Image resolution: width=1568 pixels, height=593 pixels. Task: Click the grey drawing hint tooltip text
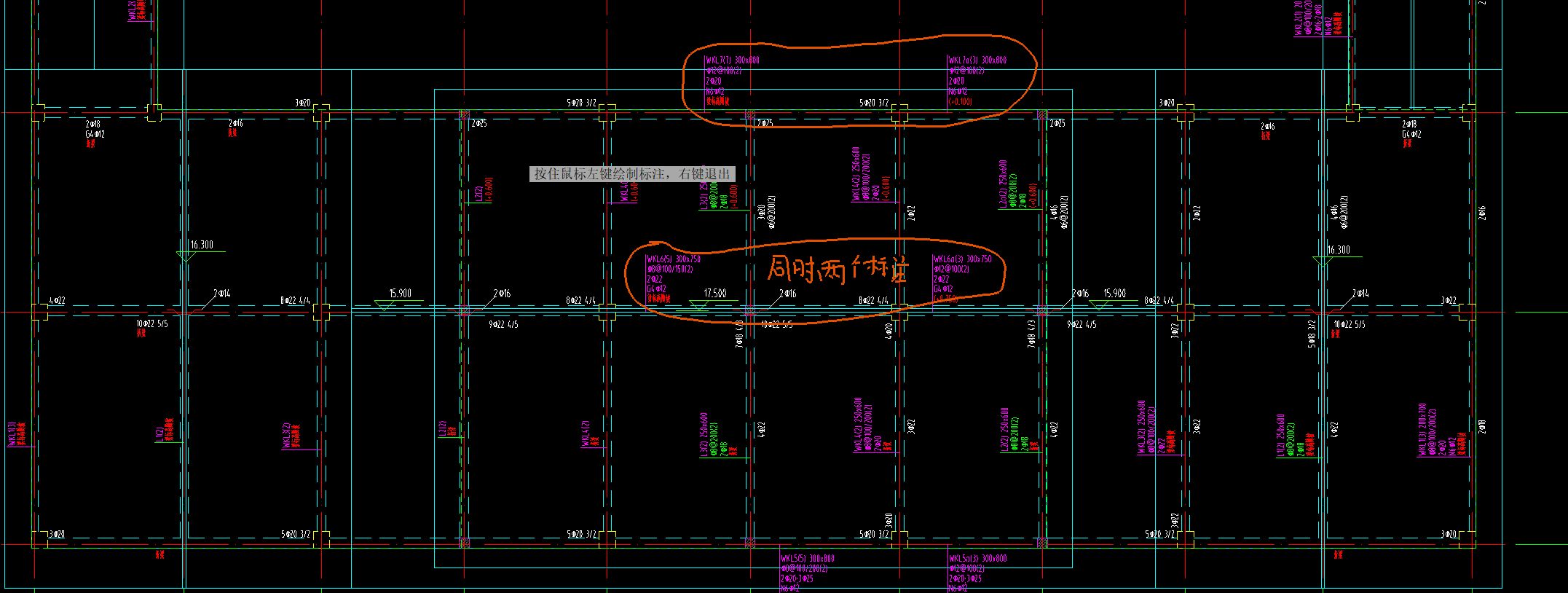coord(632,174)
